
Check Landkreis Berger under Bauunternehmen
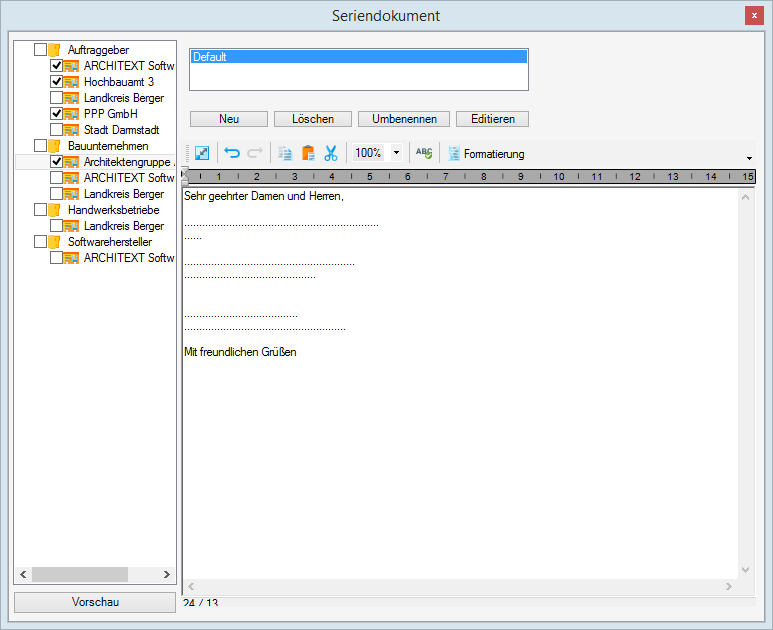tap(57, 193)
